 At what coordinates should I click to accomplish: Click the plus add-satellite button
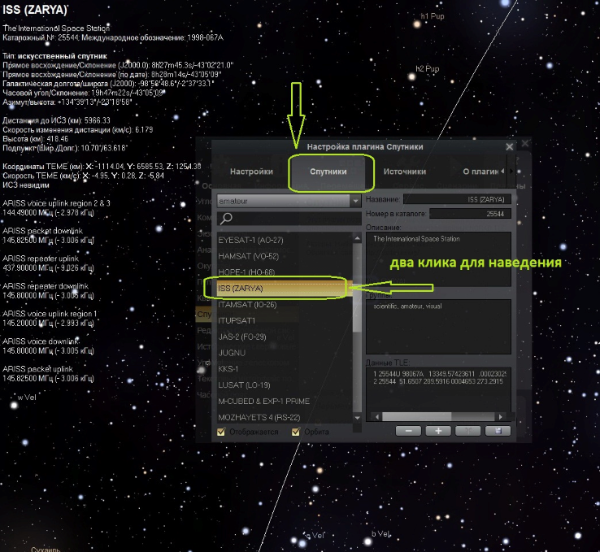click(x=438, y=431)
